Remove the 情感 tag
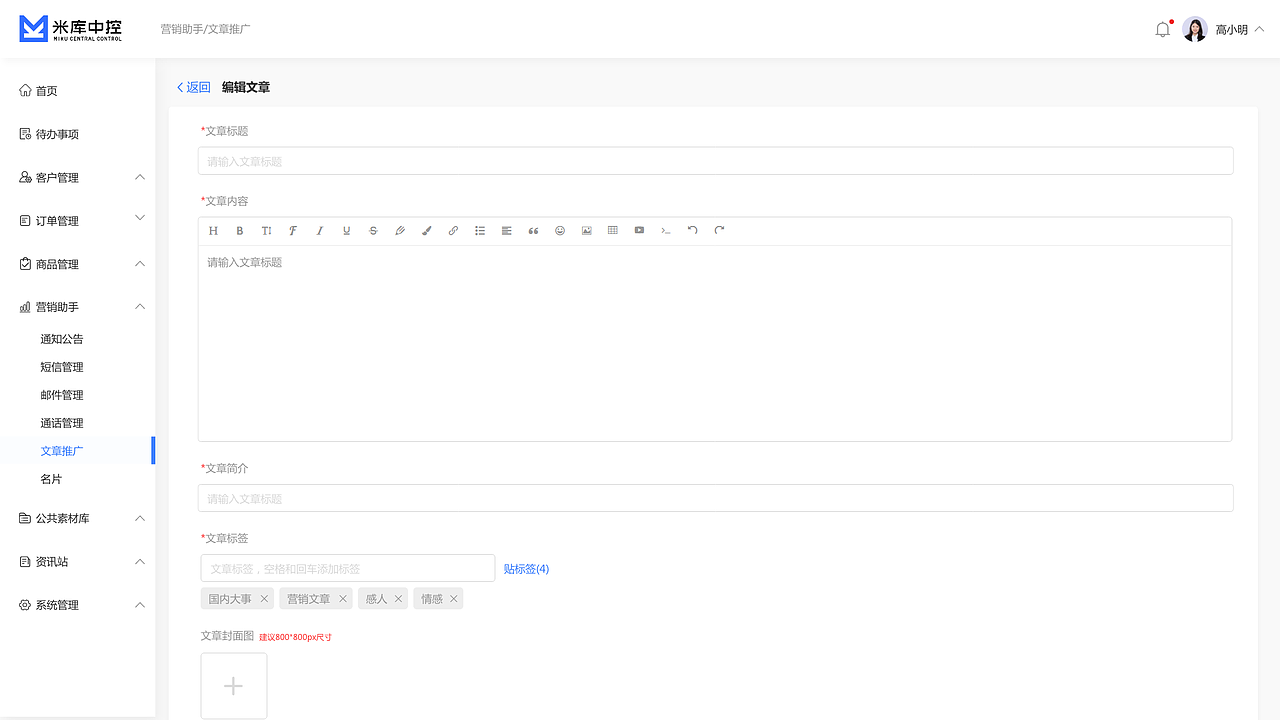This screenshot has height=720, width=1280. click(454, 599)
